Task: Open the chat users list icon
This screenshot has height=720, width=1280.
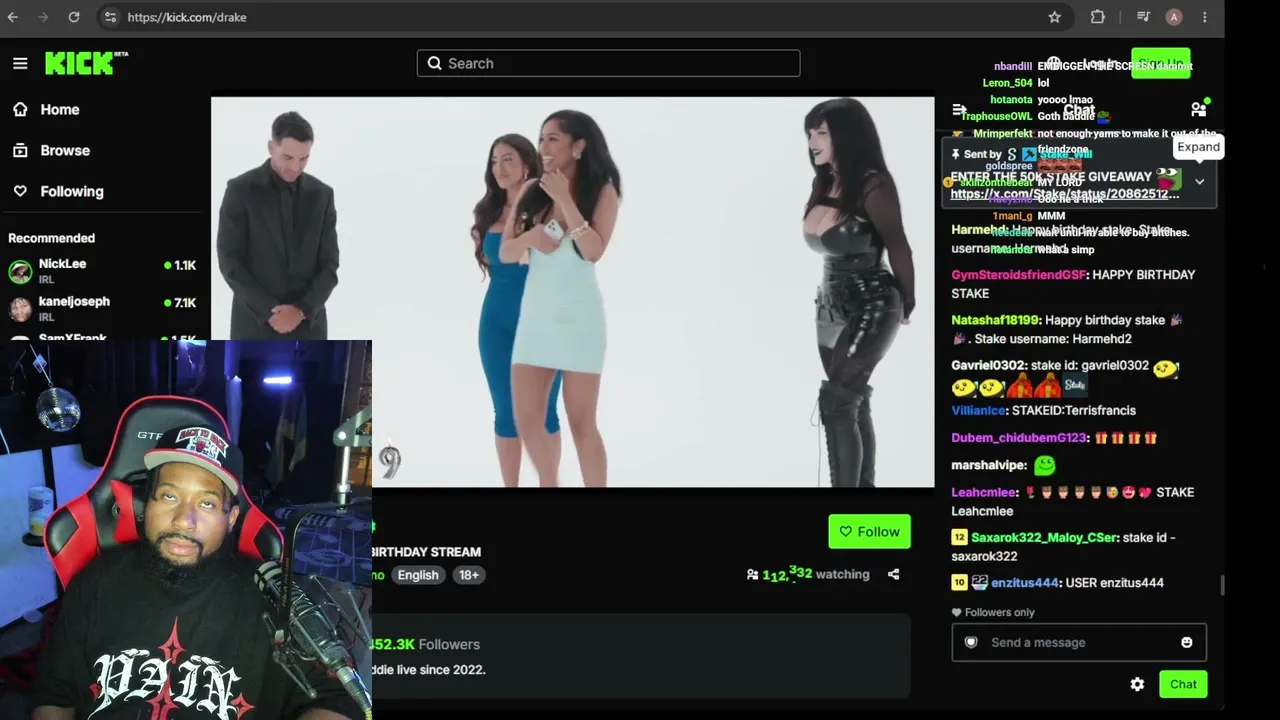Action: coord(1198,109)
